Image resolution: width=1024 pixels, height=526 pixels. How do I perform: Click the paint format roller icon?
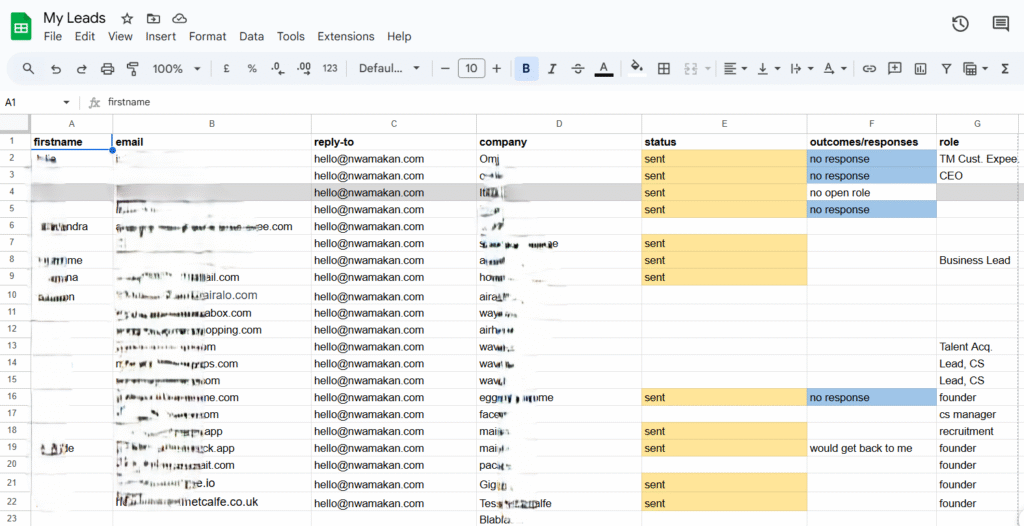coord(133,69)
